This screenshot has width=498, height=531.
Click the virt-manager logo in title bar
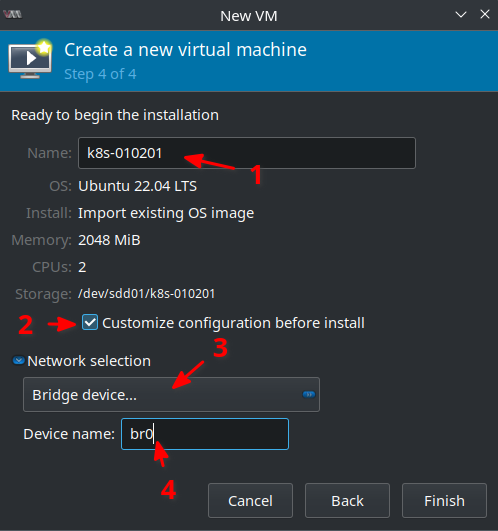tap(13, 15)
